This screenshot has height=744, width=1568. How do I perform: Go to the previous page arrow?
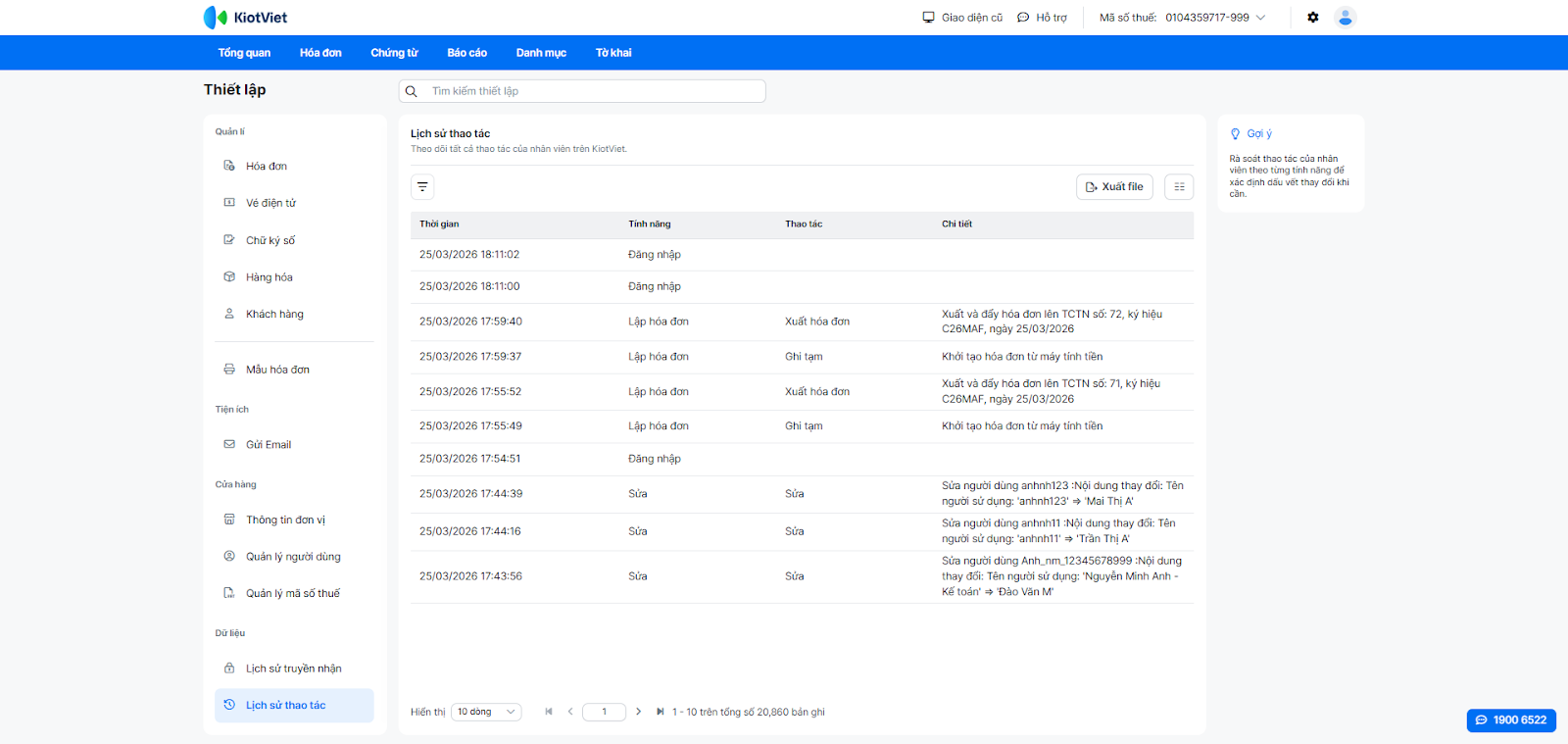[570, 712]
